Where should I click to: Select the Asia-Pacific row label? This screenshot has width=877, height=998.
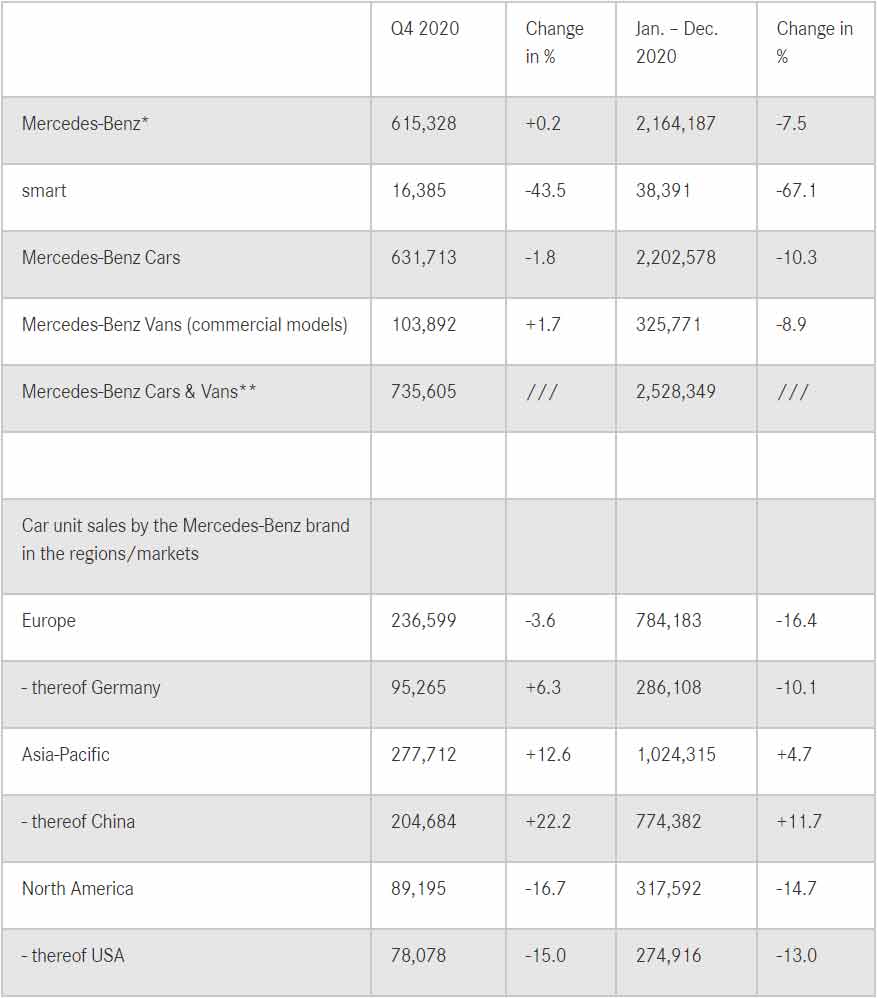[x=66, y=754]
